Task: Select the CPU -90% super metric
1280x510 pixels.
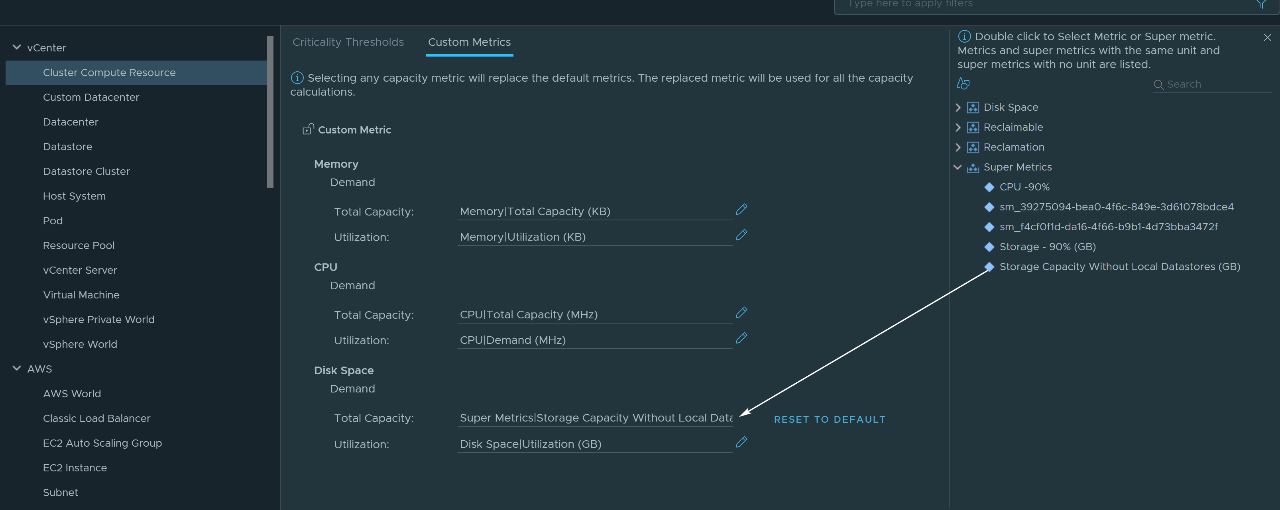Action: click(x=1024, y=187)
